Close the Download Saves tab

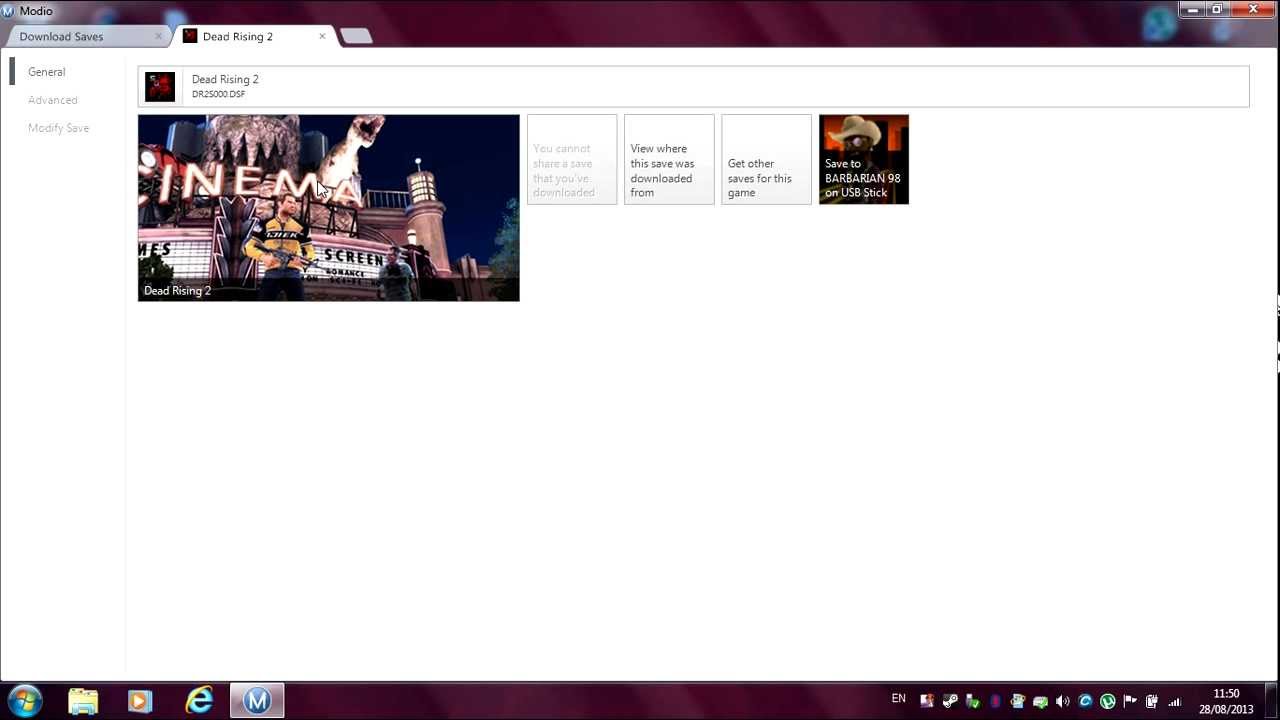(158, 36)
